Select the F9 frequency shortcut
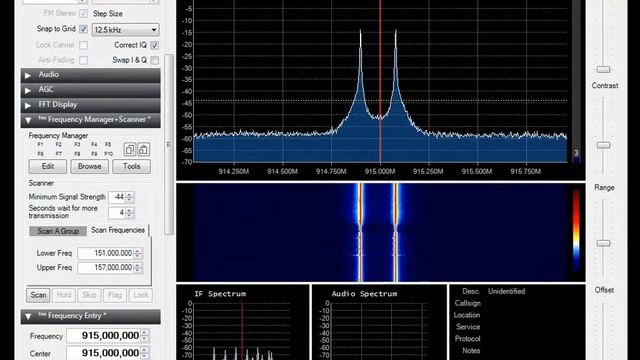Viewport: 640px width, 360px height. tap(94, 154)
